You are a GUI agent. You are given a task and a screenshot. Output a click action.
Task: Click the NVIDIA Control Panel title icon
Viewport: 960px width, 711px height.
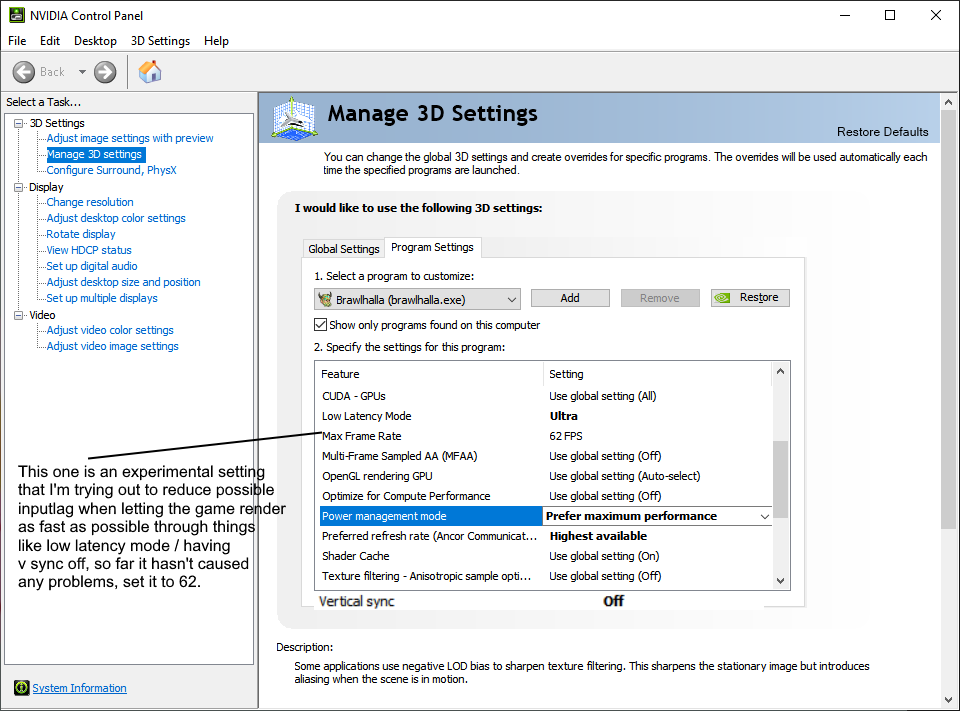point(17,15)
